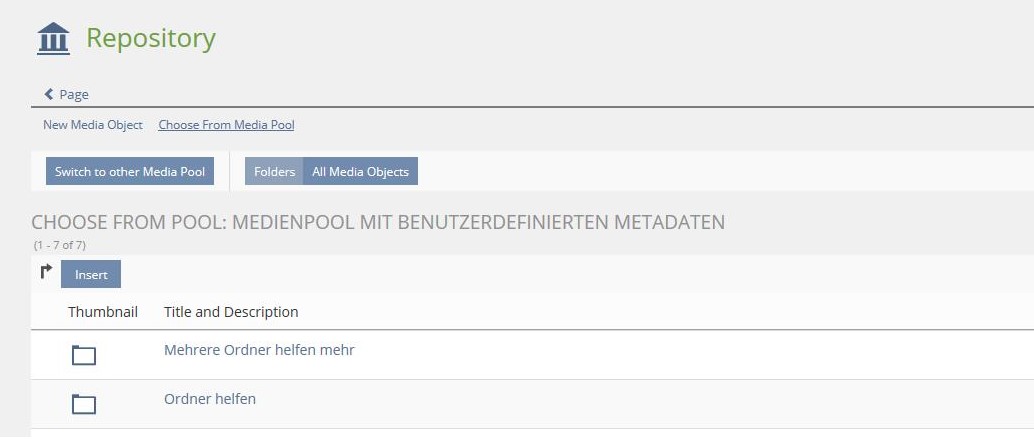Image resolution: width=1034 pixels, height=439 pixels.
Task: Switch view to Folders
Action: tap(274, 172)
